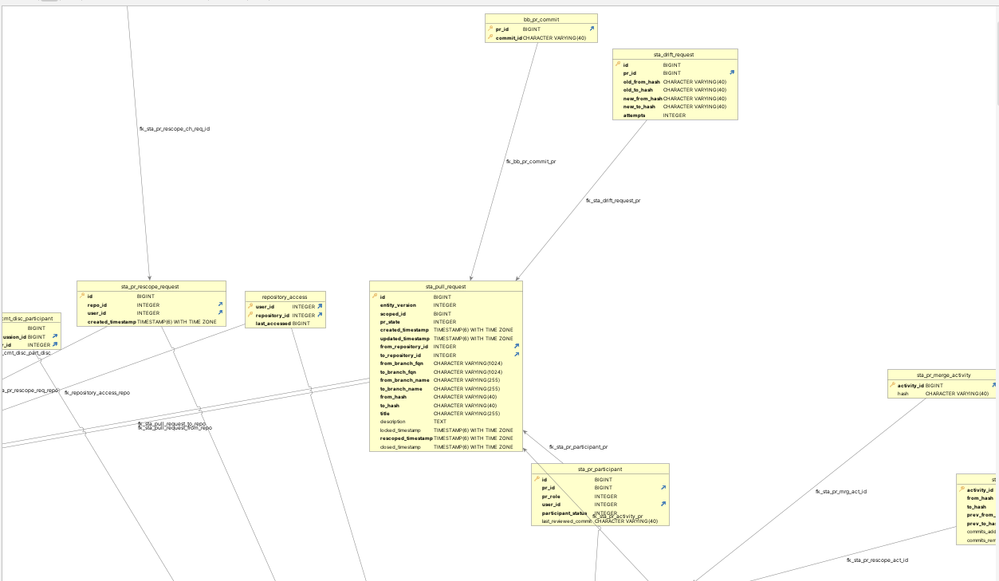This screenshot has height=581, width=999.
Task: Click the key icon beside activity_id in sta_pr_merge_activity
Action: click(891, 384)
